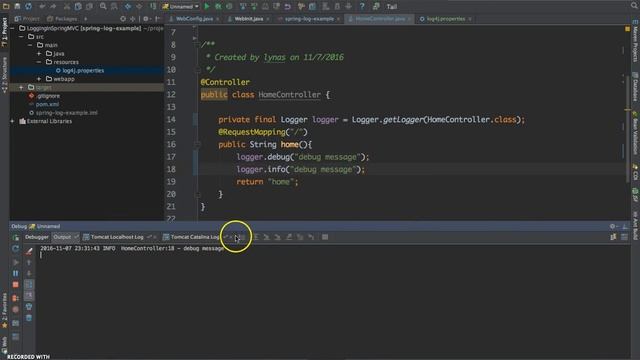Click the Undo arrow in top toolbar
Screen dimensions: 640x360
[42, 6]
